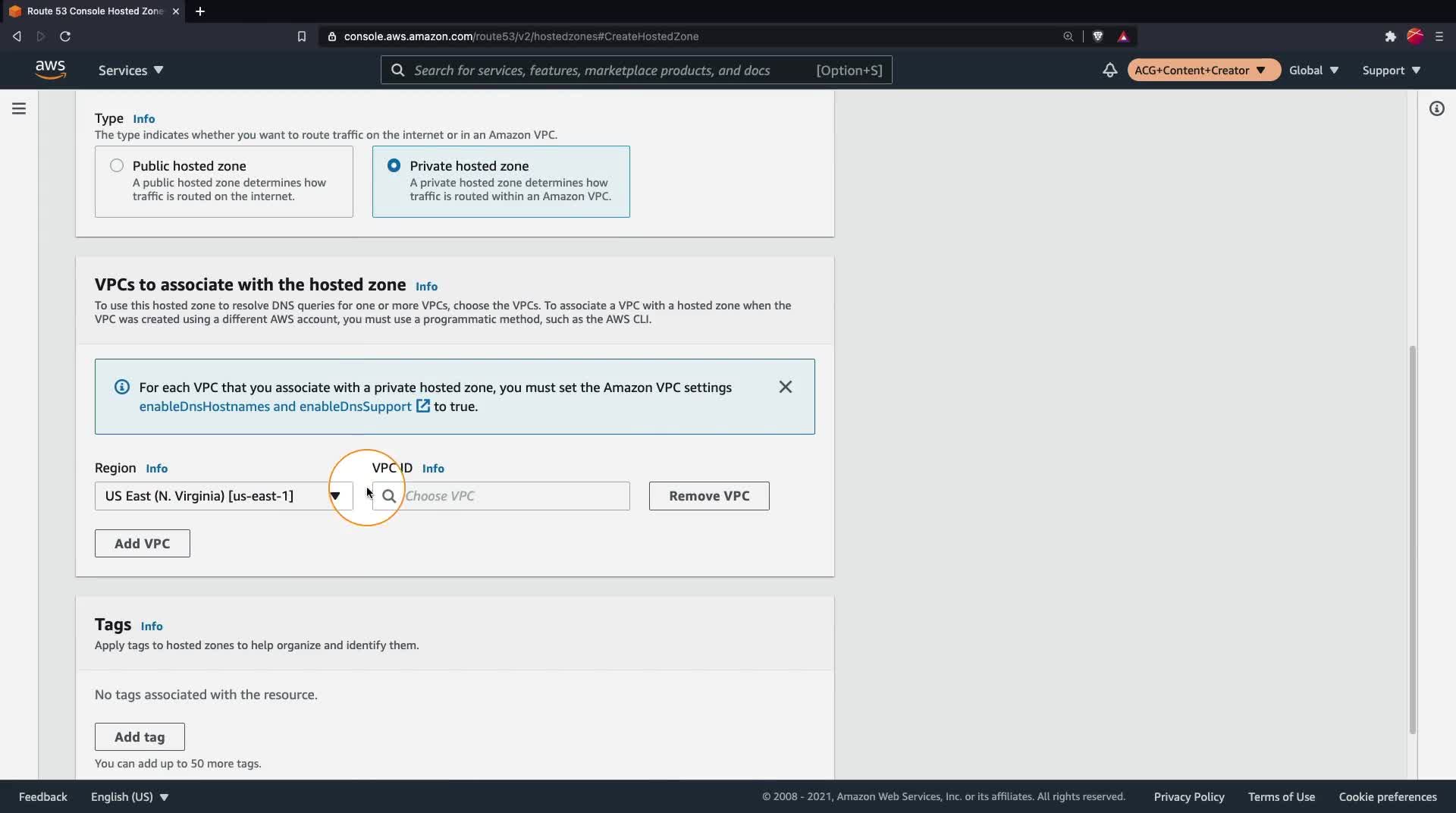Image resolution: width=1456 pixels, height=813 pixels.
Task: Expand the Services dropdown menu
Action: pos(130,70)
